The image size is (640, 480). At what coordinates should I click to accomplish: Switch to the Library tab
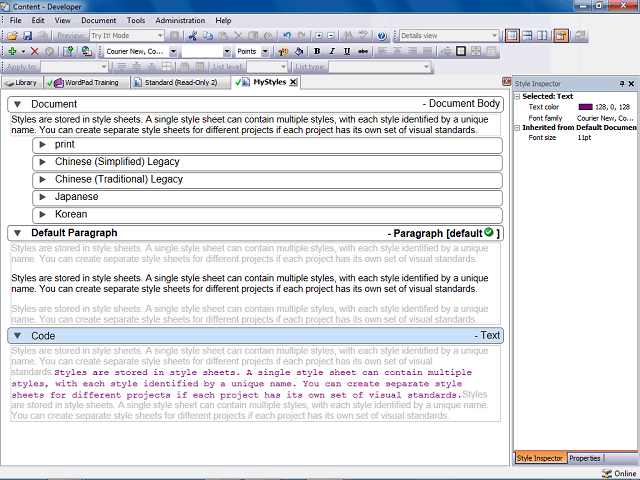21,83
